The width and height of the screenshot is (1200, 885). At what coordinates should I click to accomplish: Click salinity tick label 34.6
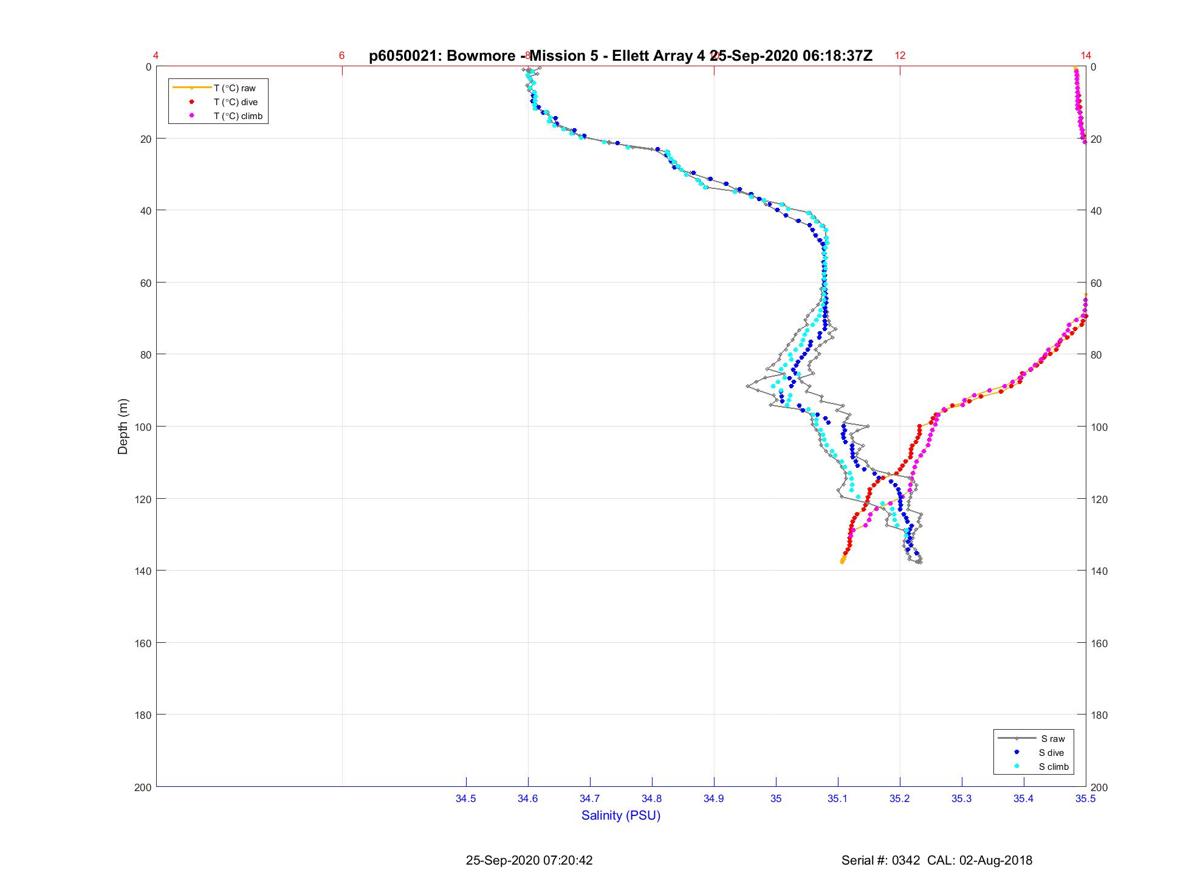point(528,799)
